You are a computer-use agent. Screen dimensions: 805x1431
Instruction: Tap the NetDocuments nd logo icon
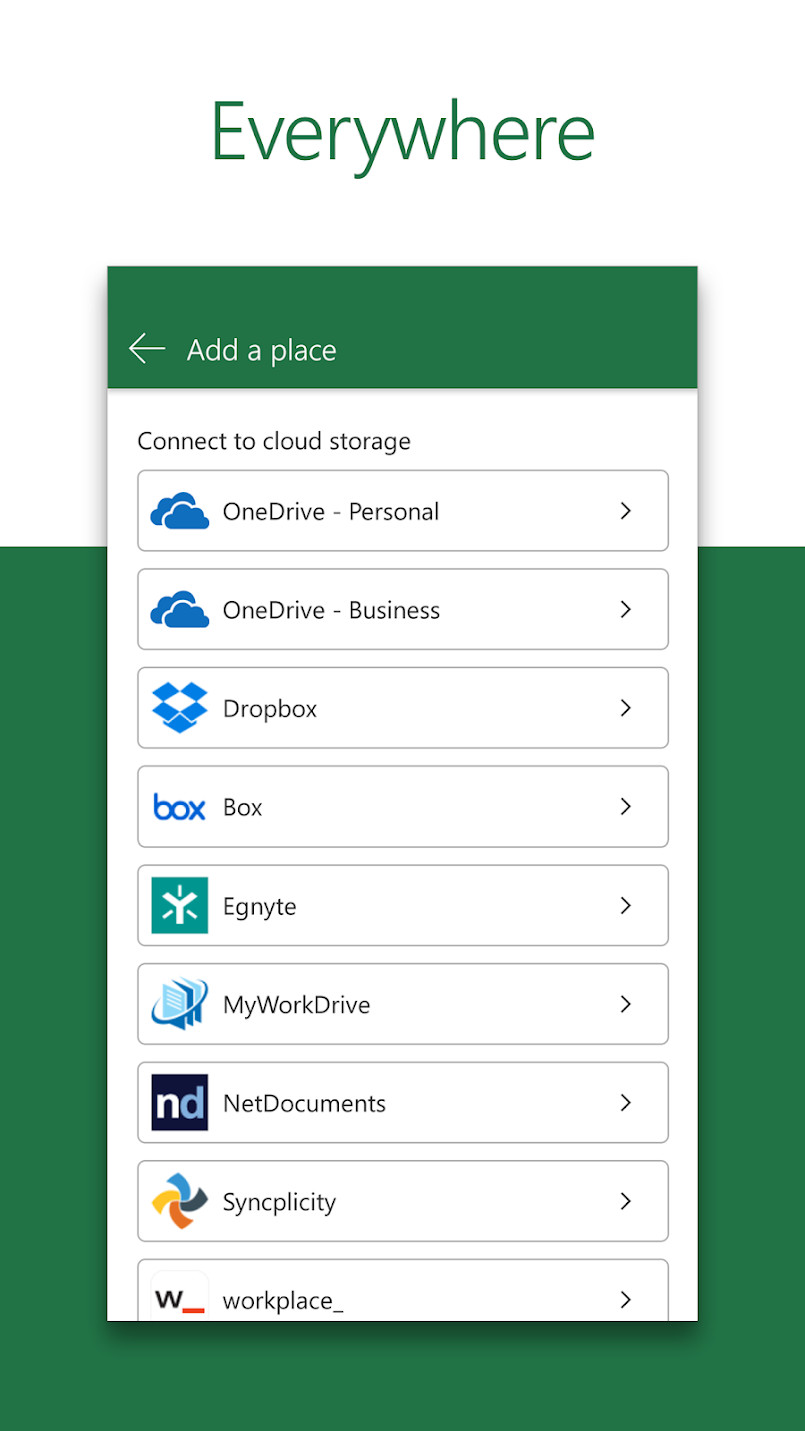pyautogui.click(x=180, y=1102)
